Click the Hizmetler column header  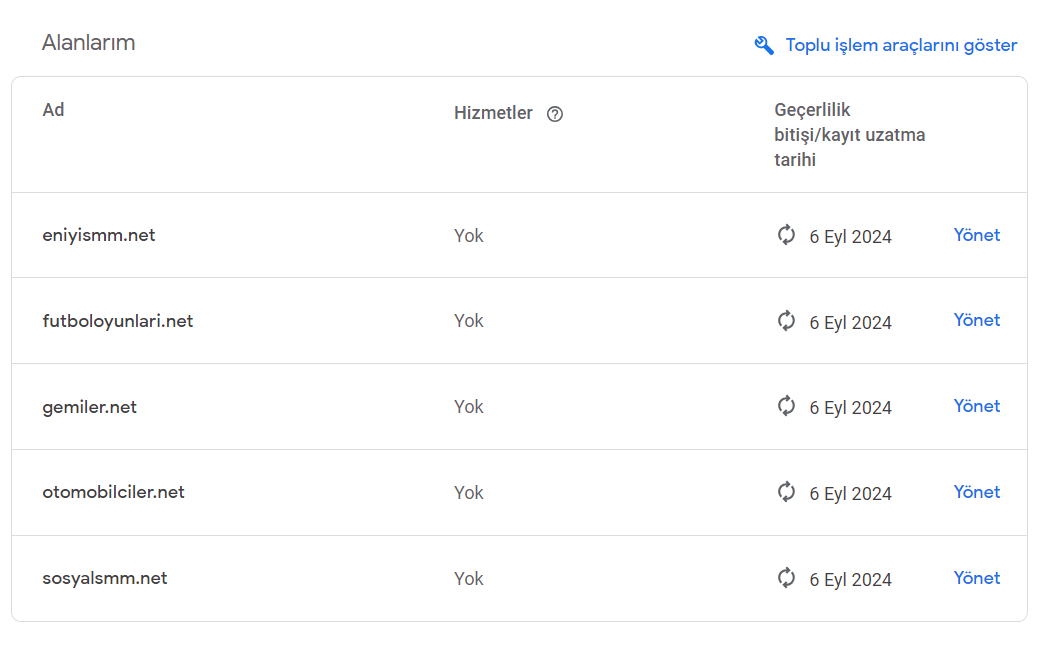tap(493, 113)
